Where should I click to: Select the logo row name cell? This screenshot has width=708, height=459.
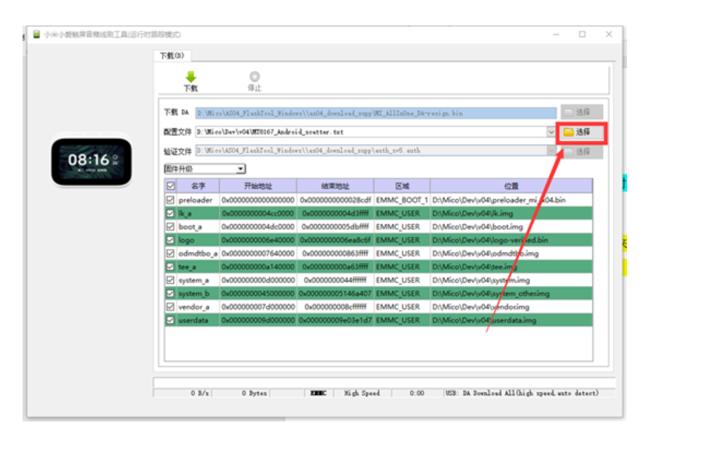(198, 240)
